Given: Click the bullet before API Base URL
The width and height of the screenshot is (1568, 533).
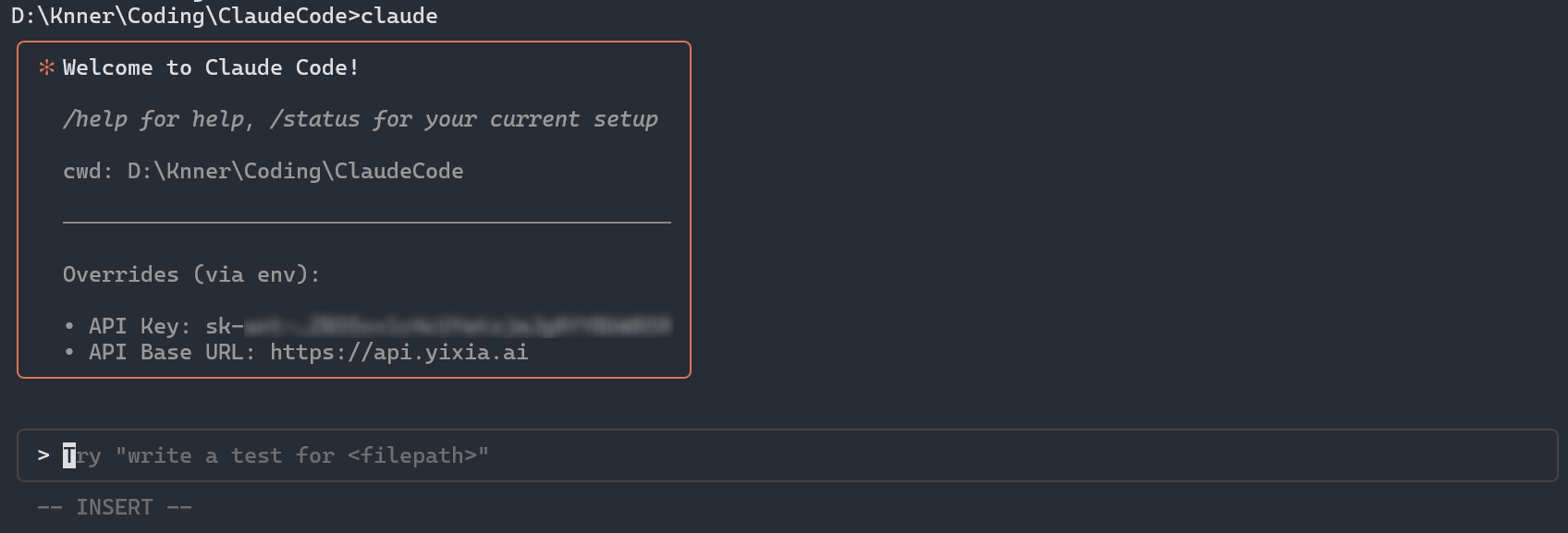Looking at the screenshot, I should coord(69,352).
